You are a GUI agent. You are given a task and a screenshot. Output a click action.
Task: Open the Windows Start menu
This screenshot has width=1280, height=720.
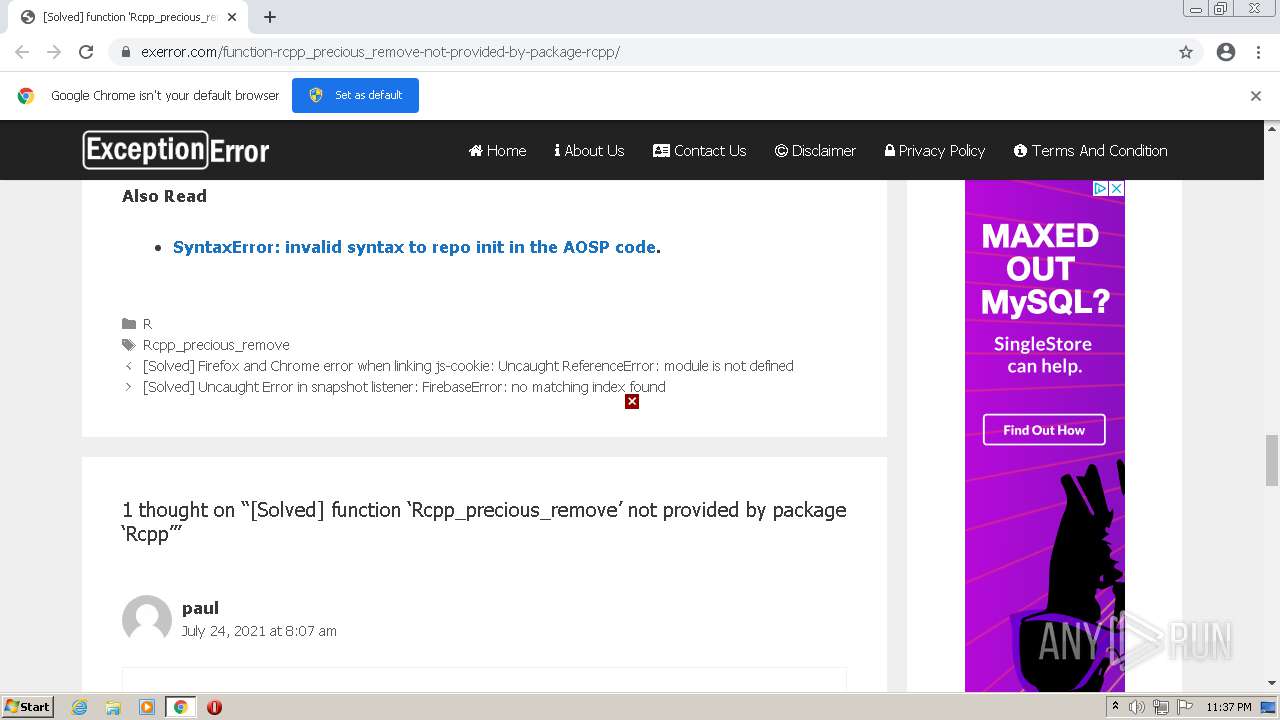(x=28, y=707)
